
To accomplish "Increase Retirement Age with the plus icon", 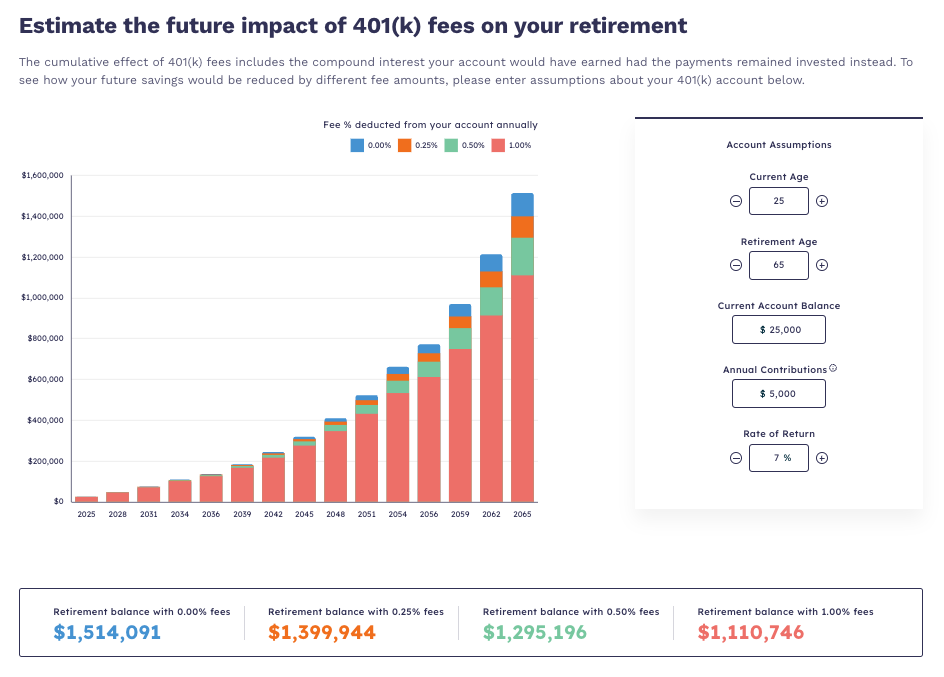I will (x=821, y=265).
